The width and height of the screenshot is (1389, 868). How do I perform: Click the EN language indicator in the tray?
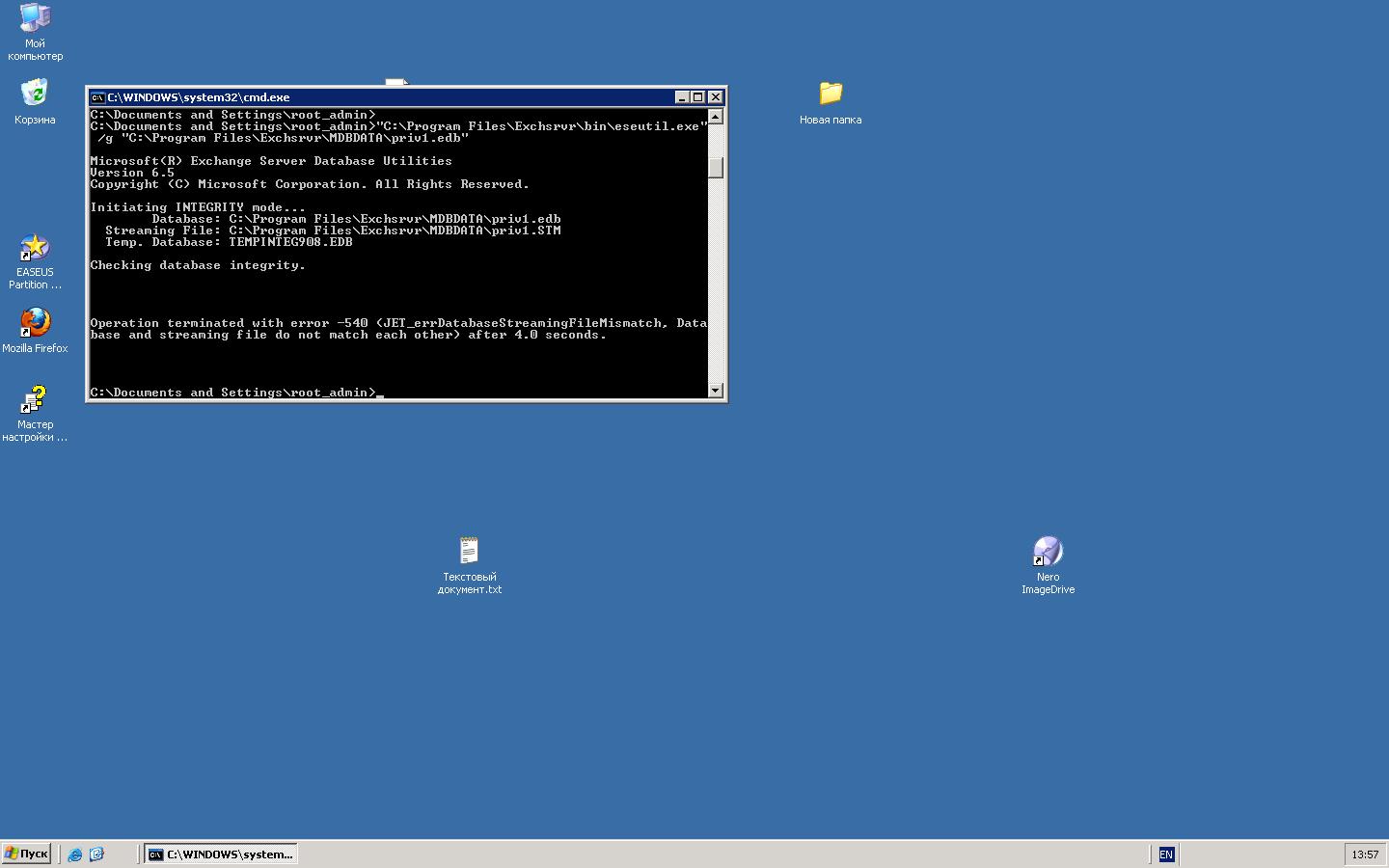point(1166,854)
